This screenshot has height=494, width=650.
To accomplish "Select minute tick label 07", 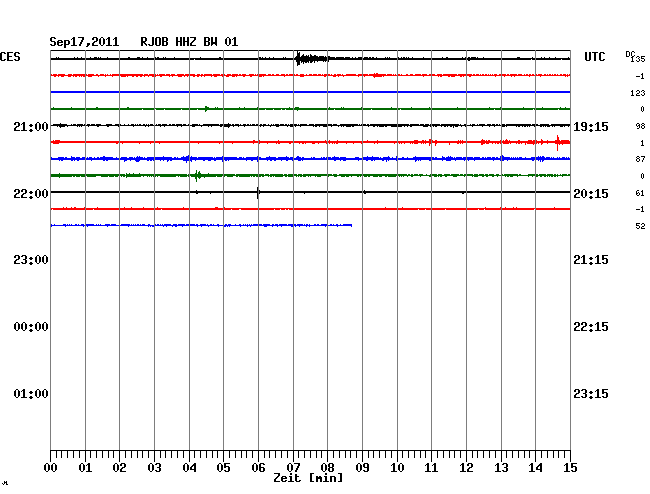I will (293, 468).
